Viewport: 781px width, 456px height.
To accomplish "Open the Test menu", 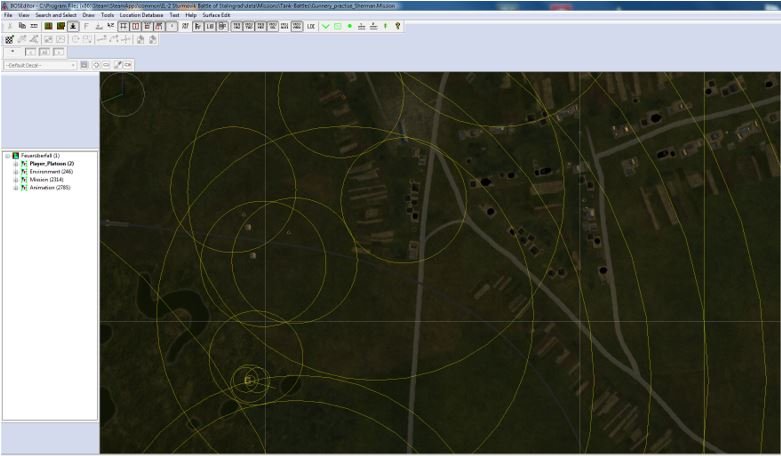I will 174,15.
